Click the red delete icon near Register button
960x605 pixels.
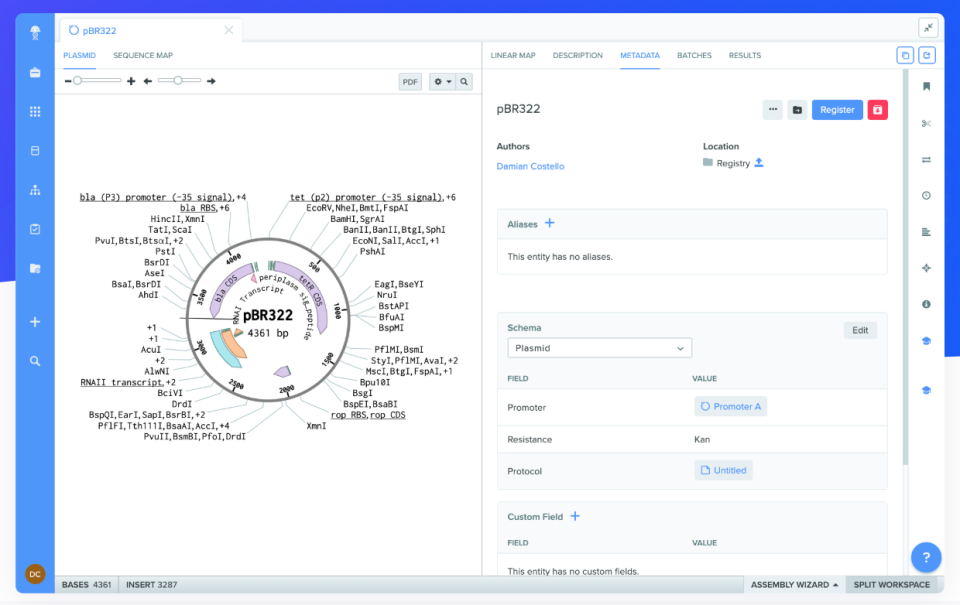tap(877, 110)
